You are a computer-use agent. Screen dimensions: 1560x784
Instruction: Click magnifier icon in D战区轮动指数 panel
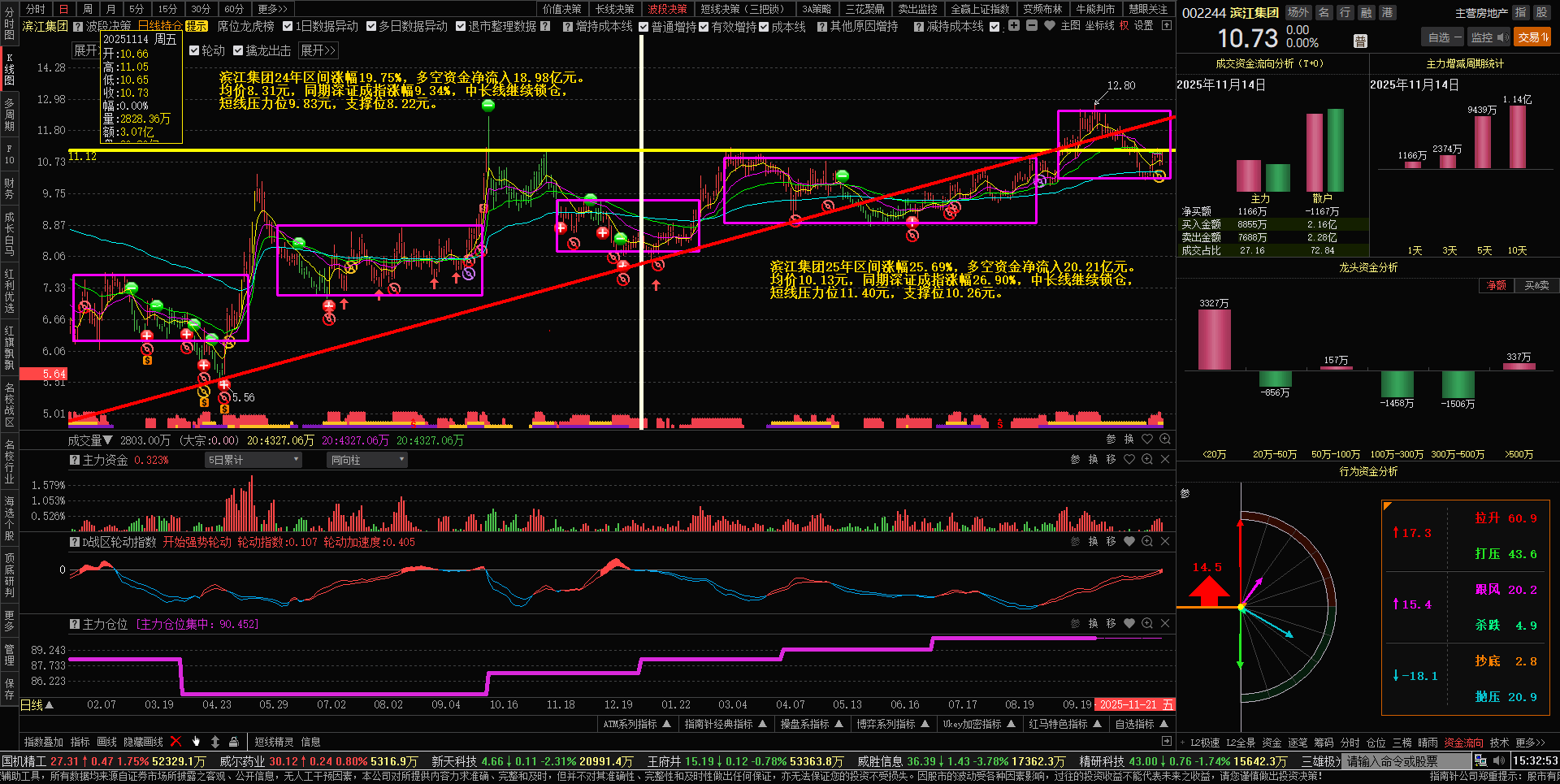1147,541
